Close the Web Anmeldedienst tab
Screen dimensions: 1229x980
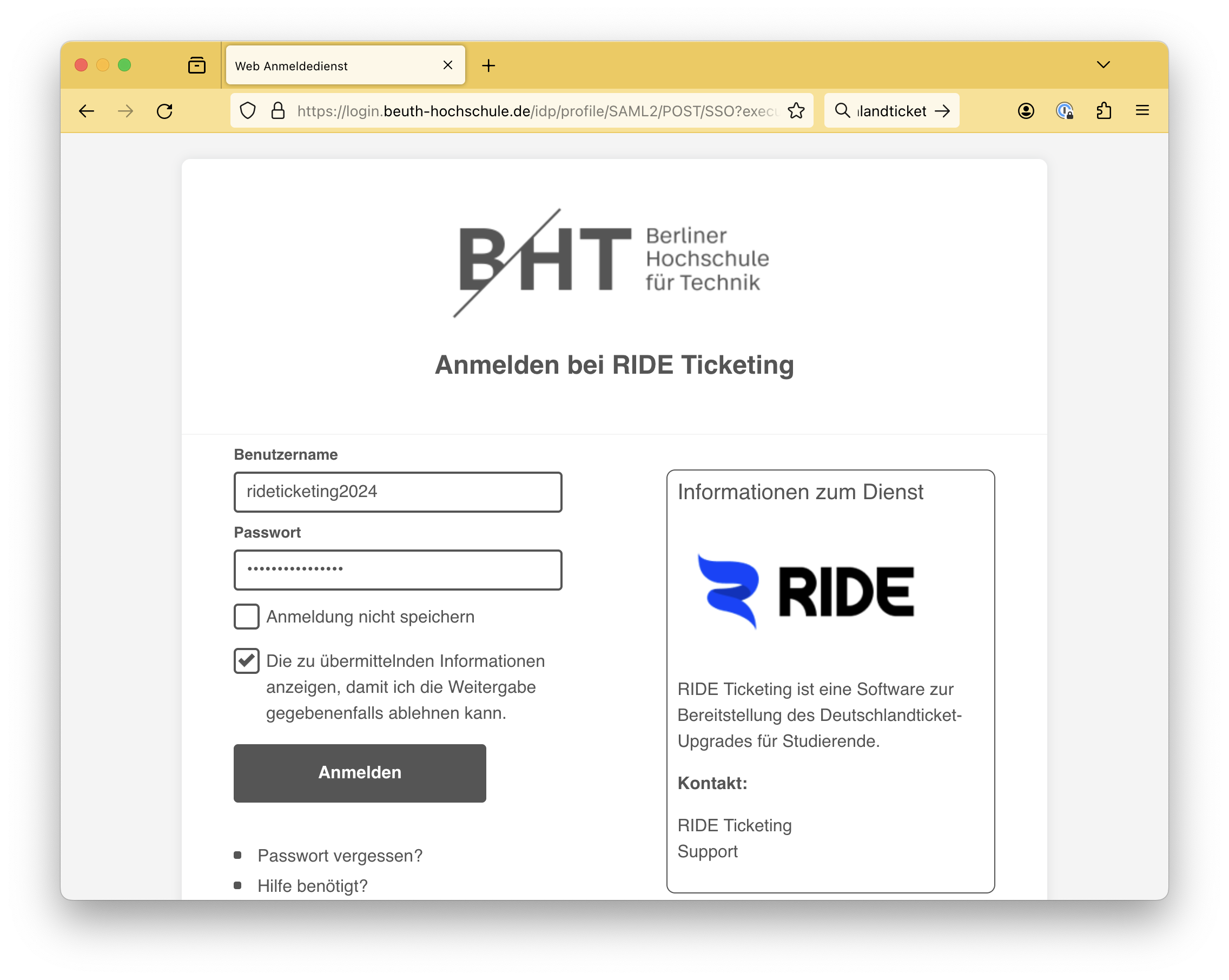coord(448,65)
